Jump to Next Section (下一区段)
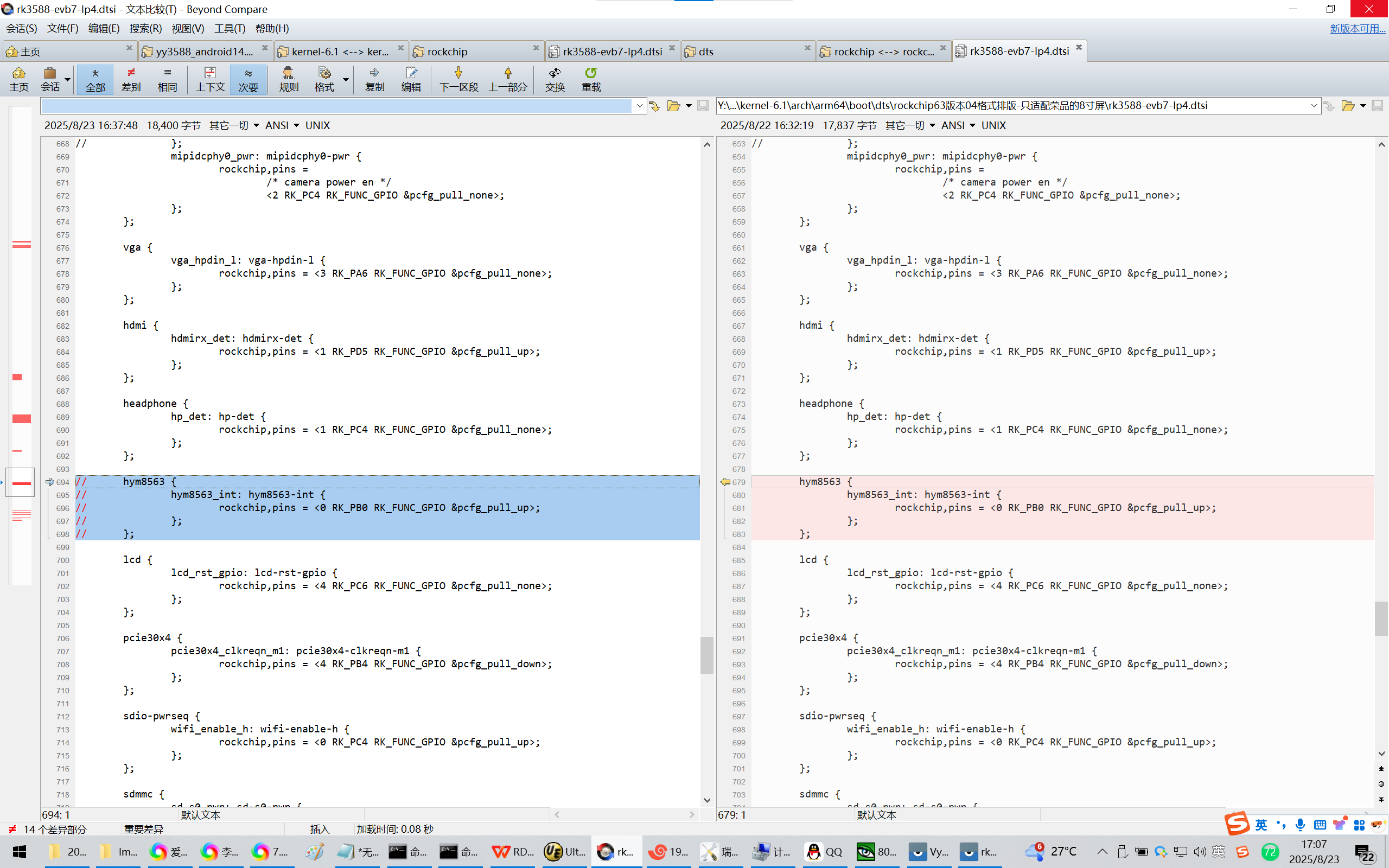 click(458, 79)
